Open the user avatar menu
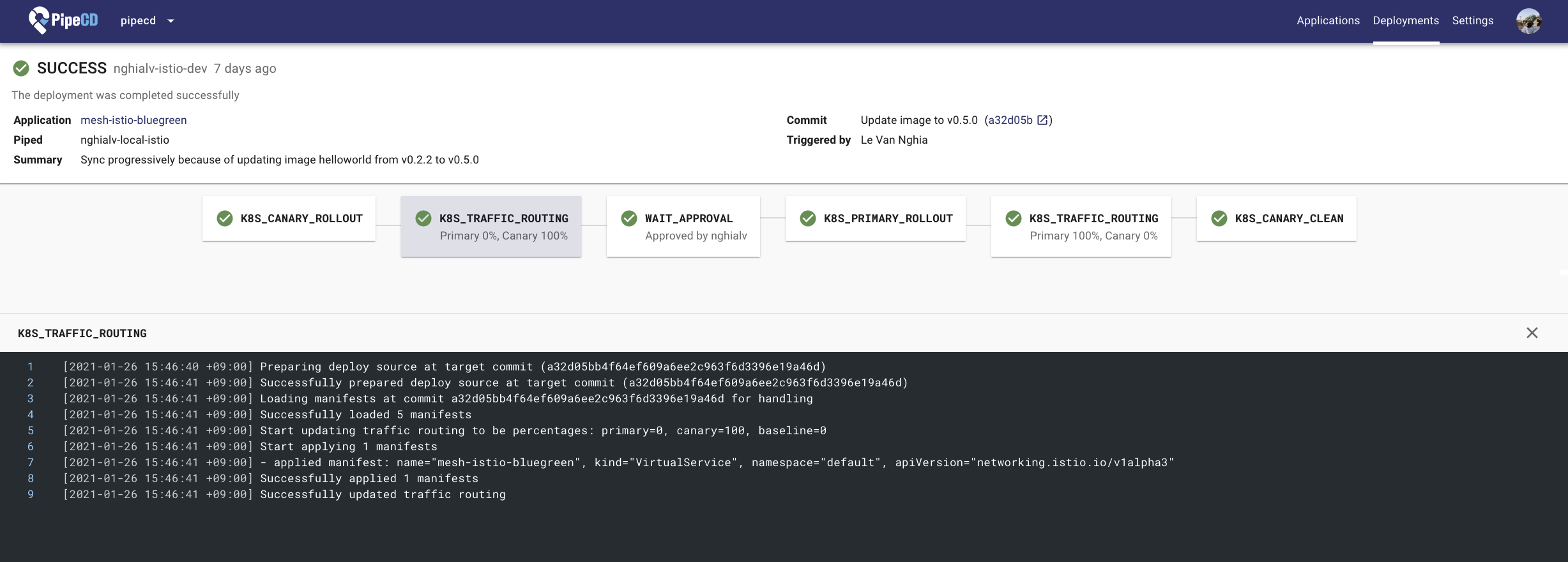1568x562 pixels. pyautogui.click(x=1528, y=21)
